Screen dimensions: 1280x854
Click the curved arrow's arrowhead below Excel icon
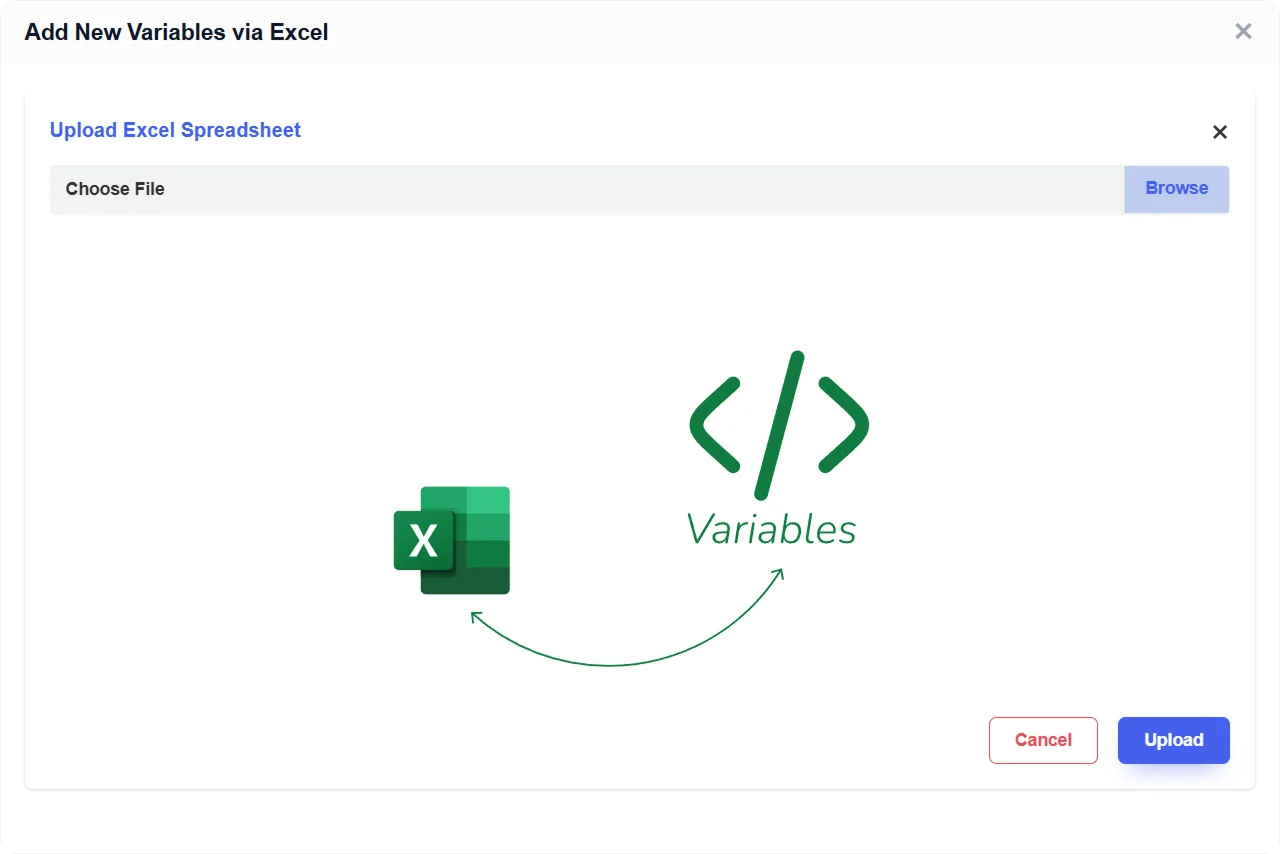pyautogui.click(x=476, y=617)
